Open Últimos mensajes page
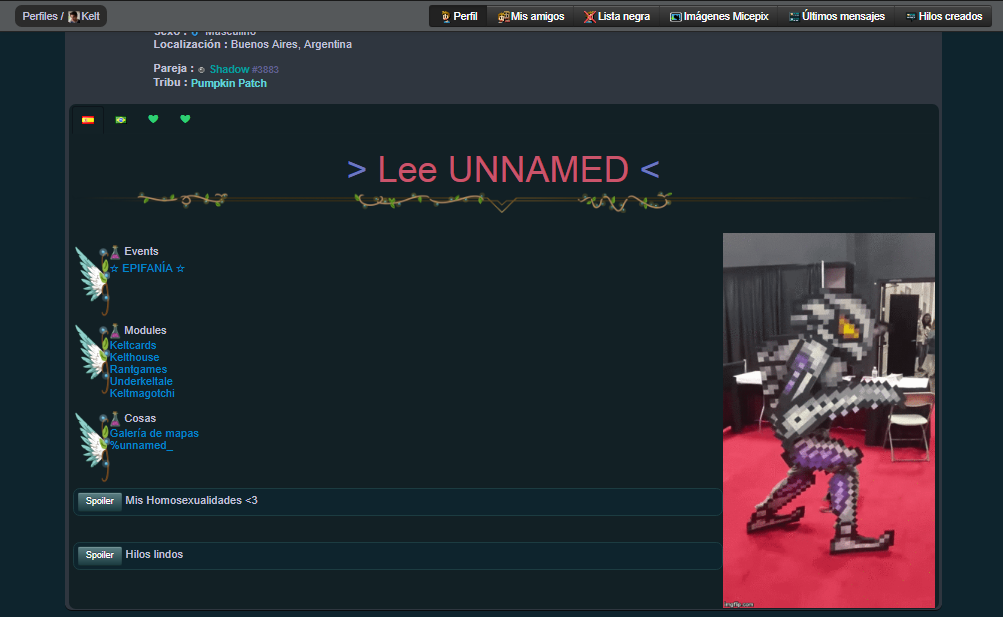Viewport: 1003px width, 617px height. (837, 16)
